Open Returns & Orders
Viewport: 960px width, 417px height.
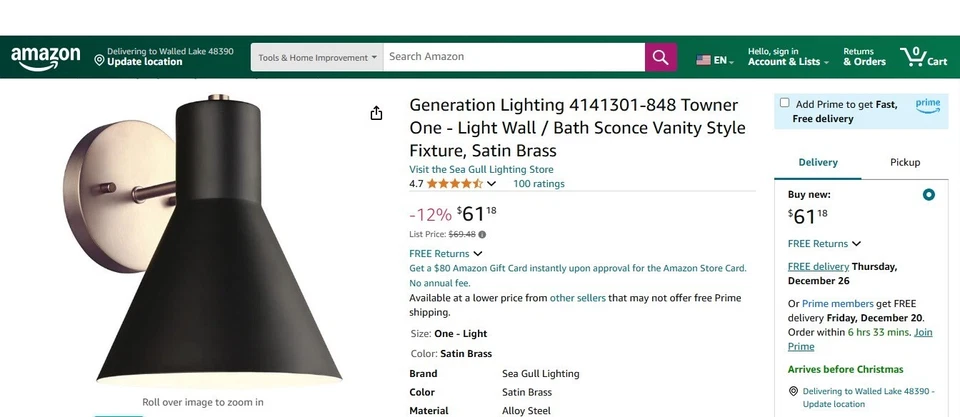pos(864,57)
